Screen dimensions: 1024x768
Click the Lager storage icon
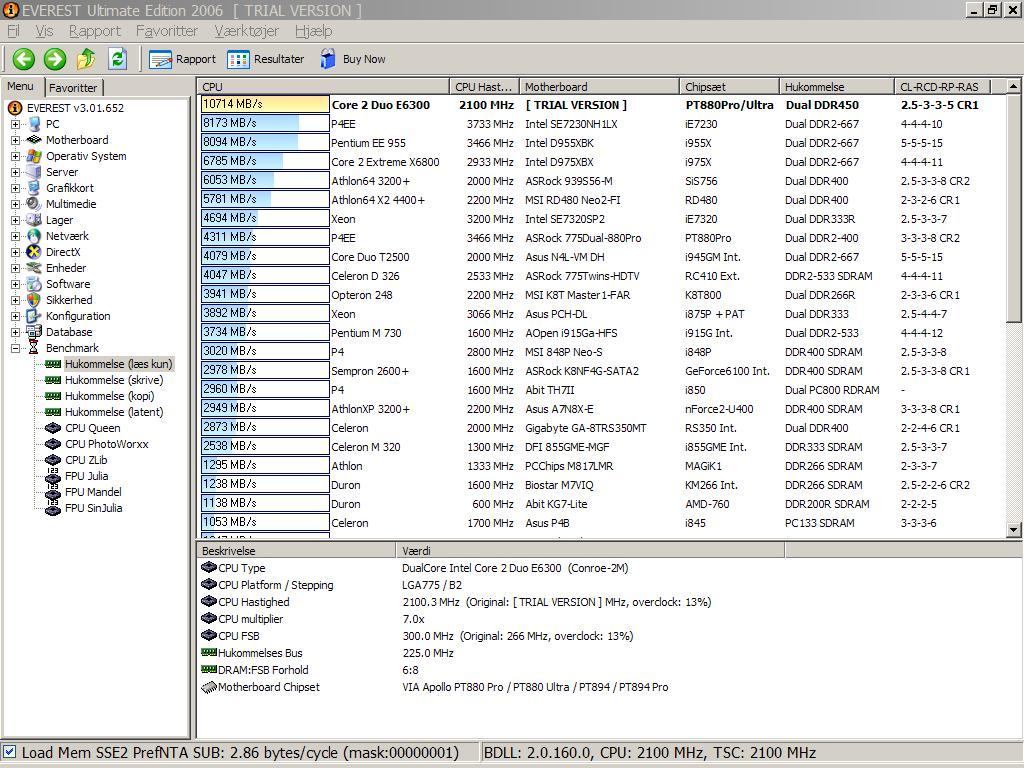point(34,220)
